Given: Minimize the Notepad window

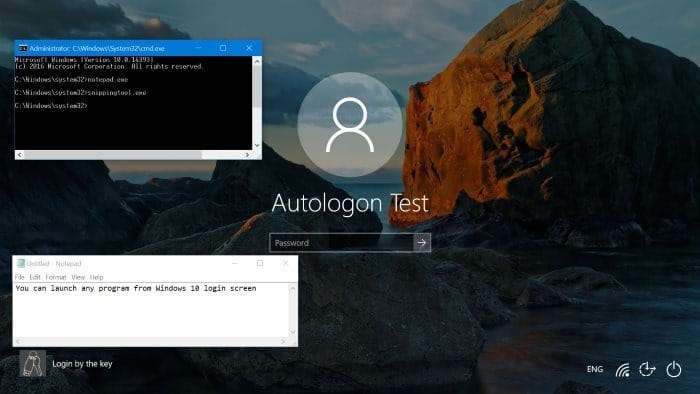Looking at the screenshot, I should point(235,263).
